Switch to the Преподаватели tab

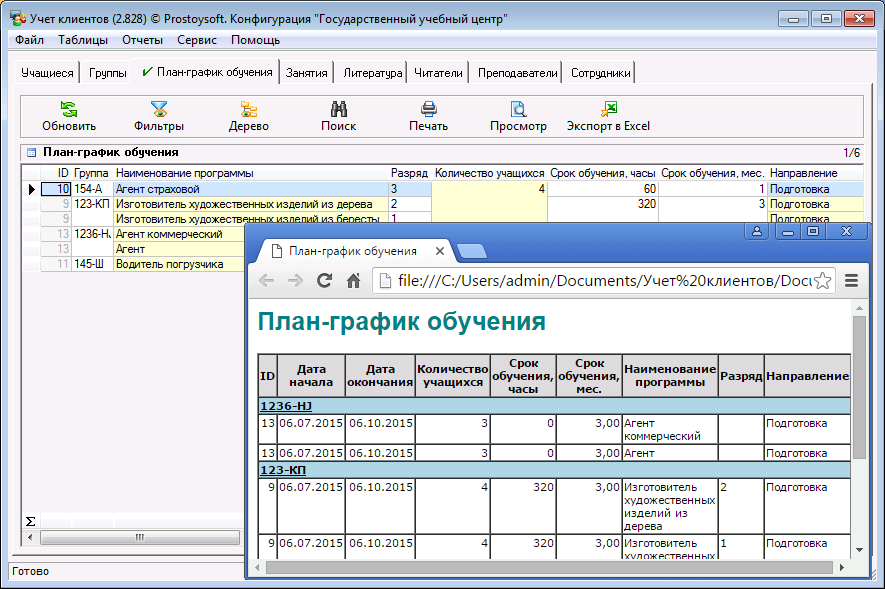(517, 73)
